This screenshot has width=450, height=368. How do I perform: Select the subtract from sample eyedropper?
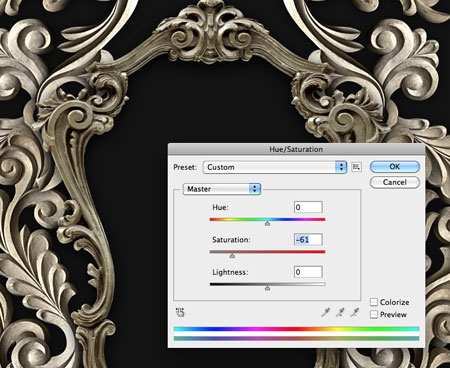pyautogui.click(x=355, y=312)
